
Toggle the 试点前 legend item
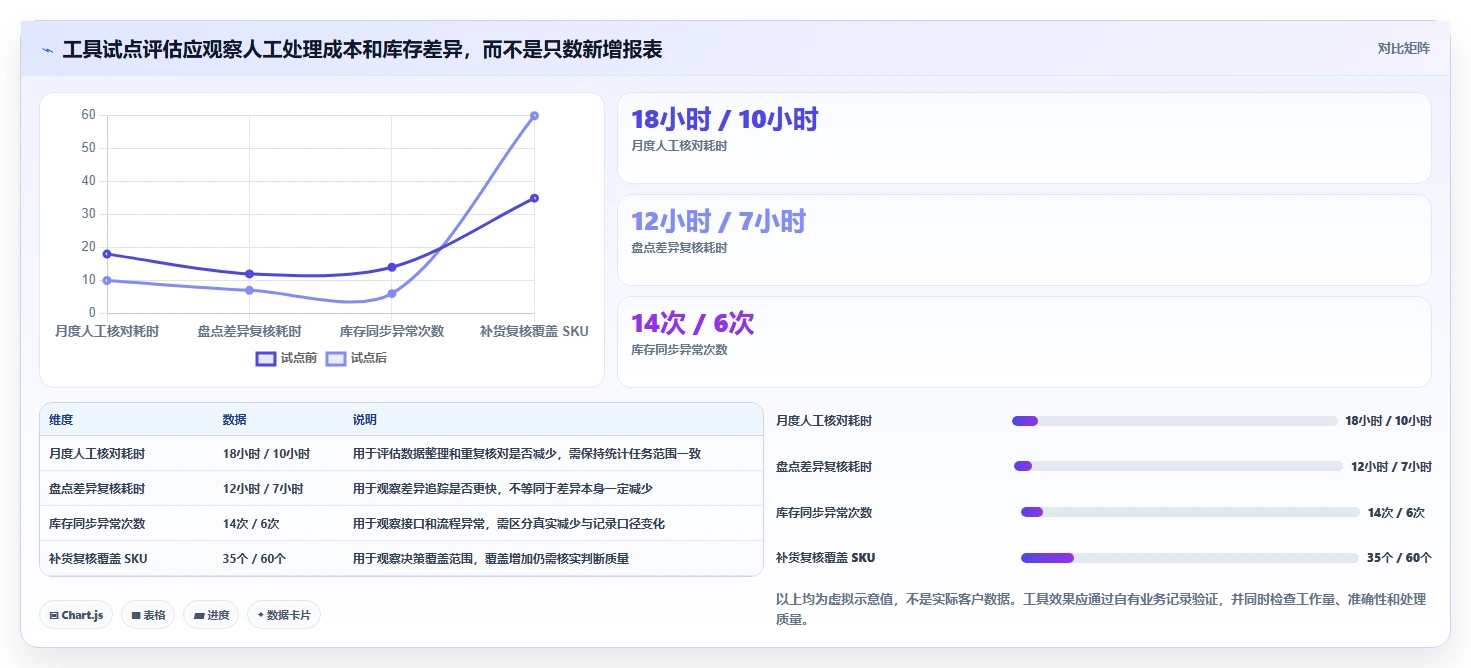tap(287, 358)
